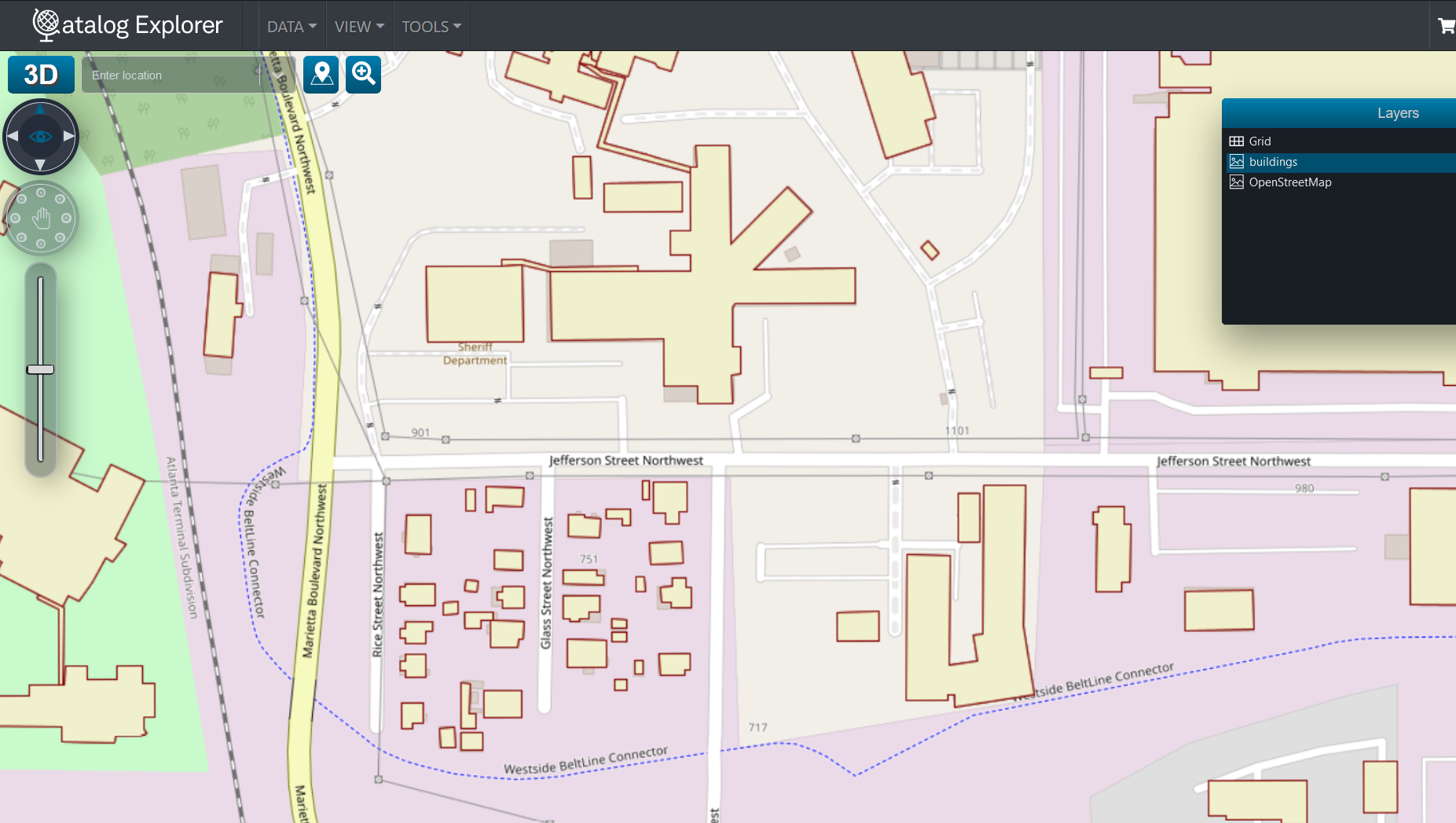Open the TOOLS dropdown menu
The height and width of the screenshot is (823, 1456).
click(x=431, y=27)
